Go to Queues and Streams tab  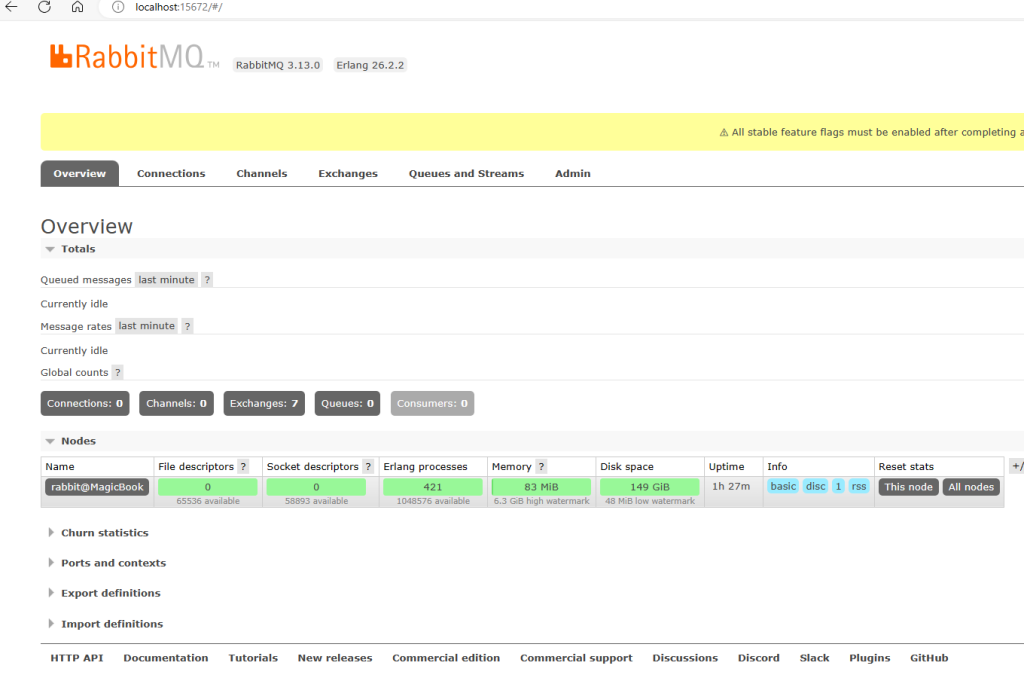coord(466,173)
